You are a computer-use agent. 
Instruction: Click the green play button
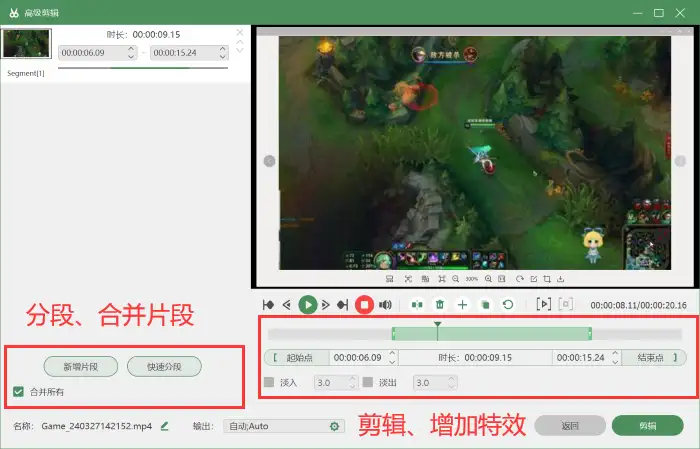tap(308, 305)
